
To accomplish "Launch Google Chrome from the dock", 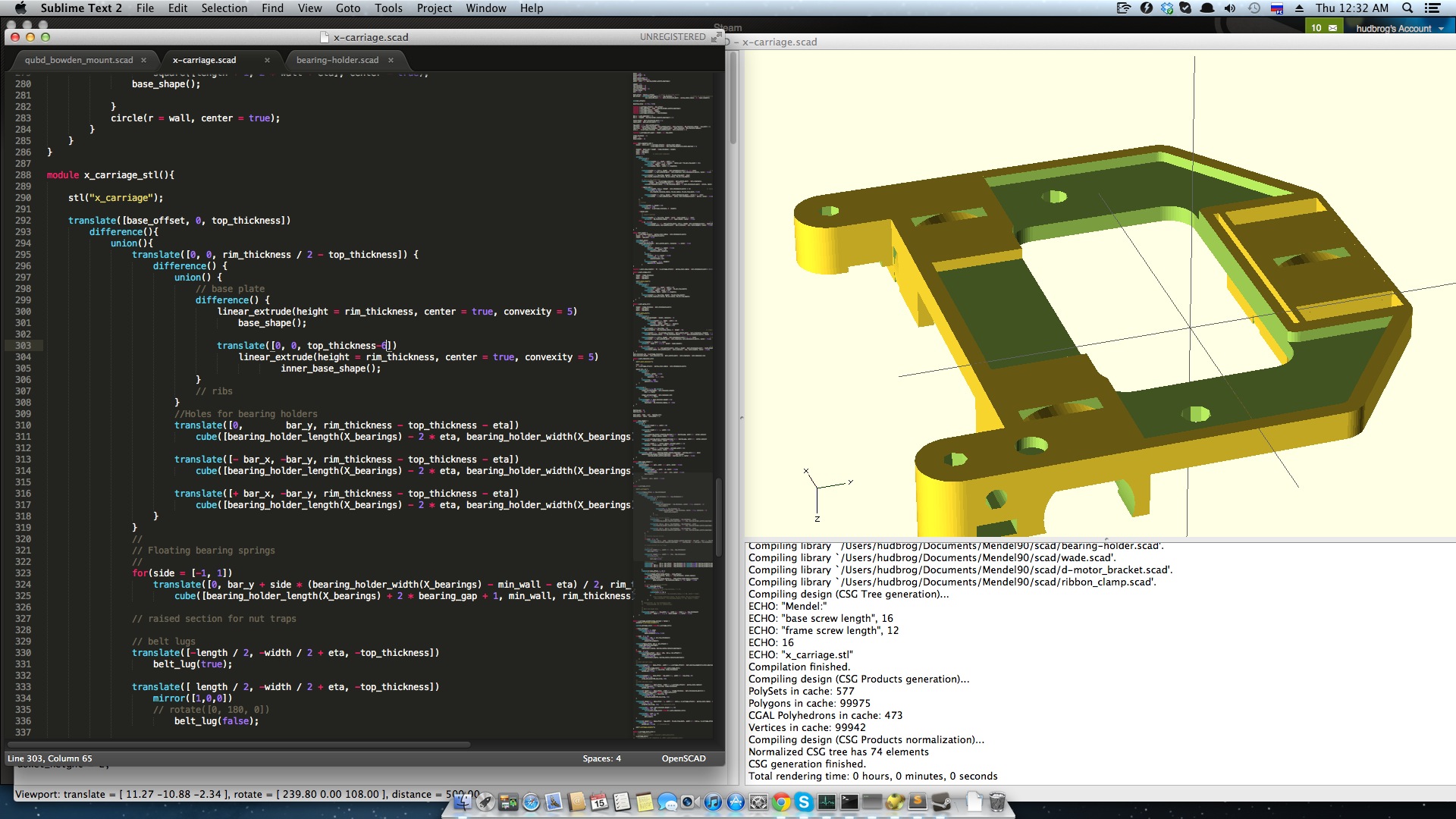I will click(781, 802).
